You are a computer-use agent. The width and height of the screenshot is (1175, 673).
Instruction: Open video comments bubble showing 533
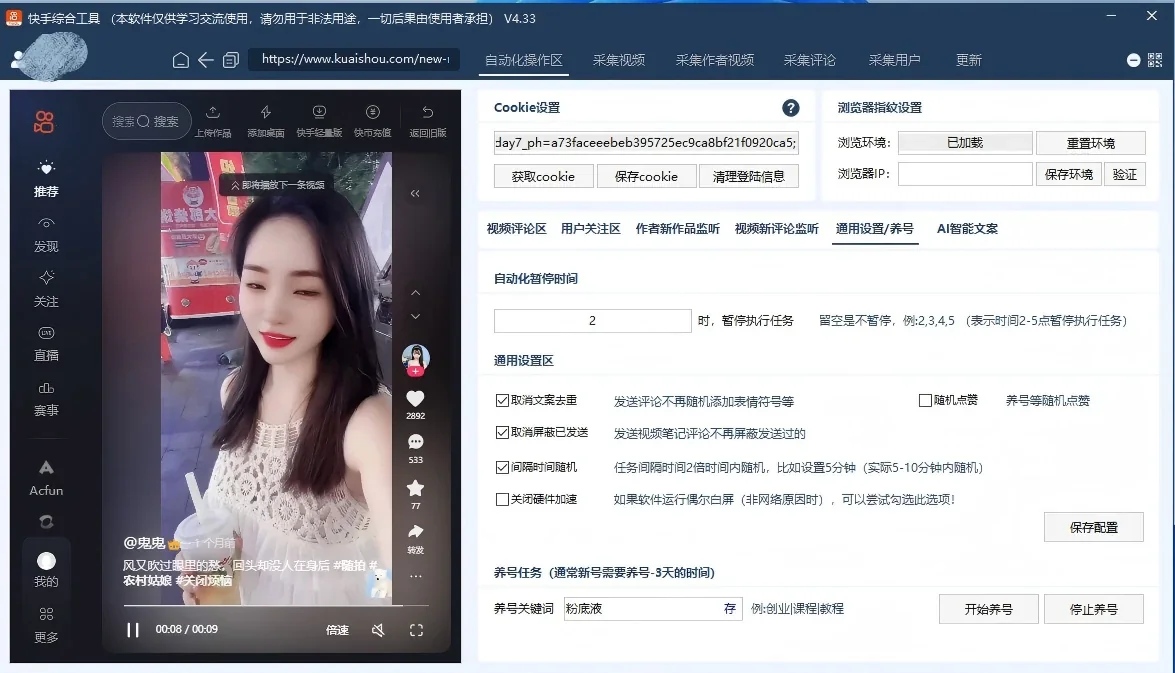(x=415, y=442)
